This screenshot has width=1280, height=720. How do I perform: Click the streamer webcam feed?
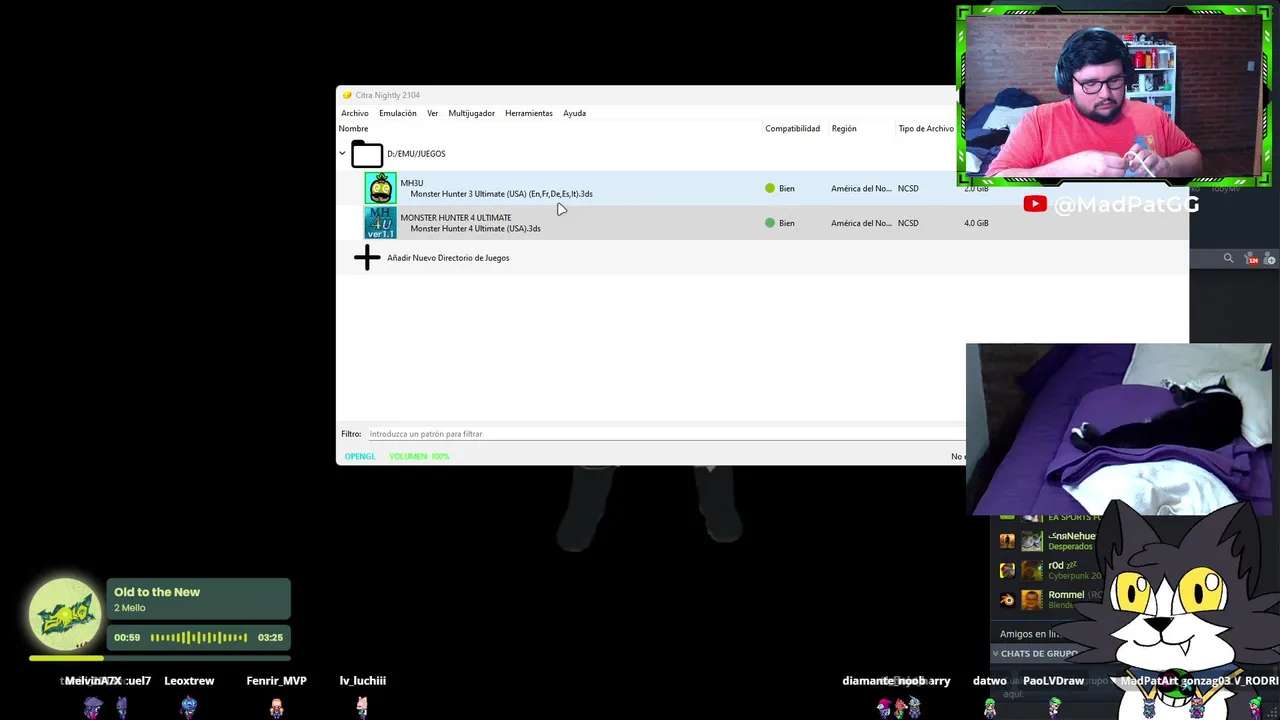1113,96
